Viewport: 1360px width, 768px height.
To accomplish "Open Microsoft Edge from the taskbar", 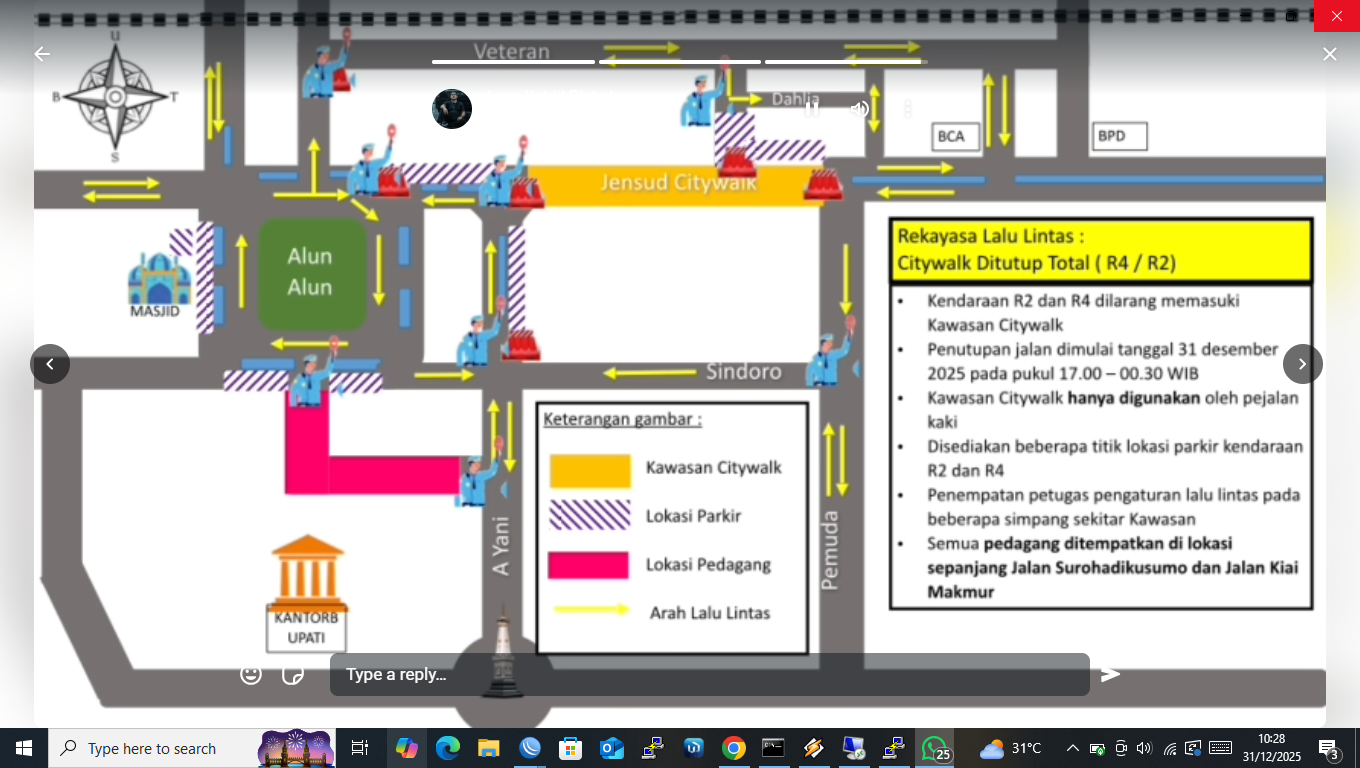I will [x=447, y=748].
